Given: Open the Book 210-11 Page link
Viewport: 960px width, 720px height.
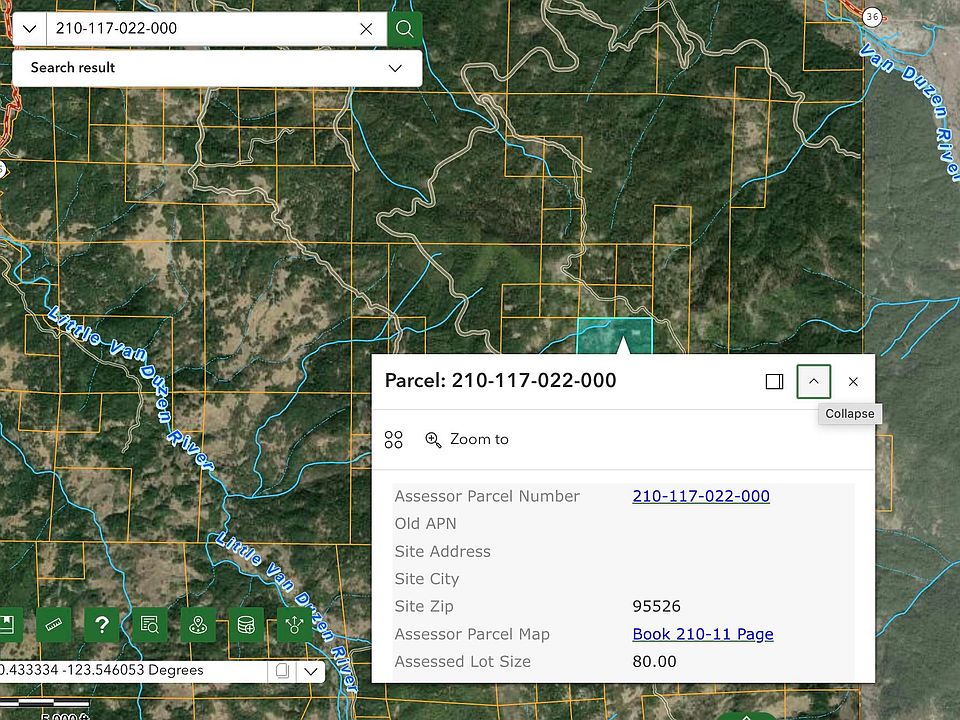Looking at the screenshot, I should (703, 634).
